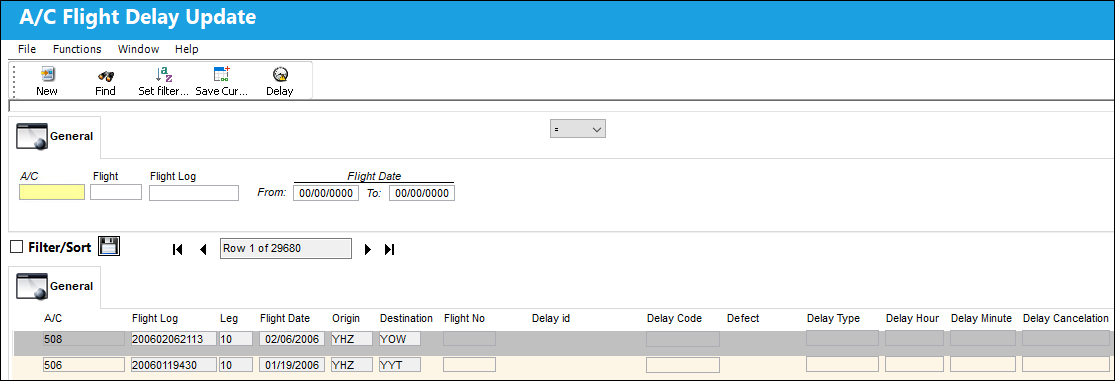
Task: Click the floppy disk save icon beside Filter/Sort
Action: pos(109,247)
